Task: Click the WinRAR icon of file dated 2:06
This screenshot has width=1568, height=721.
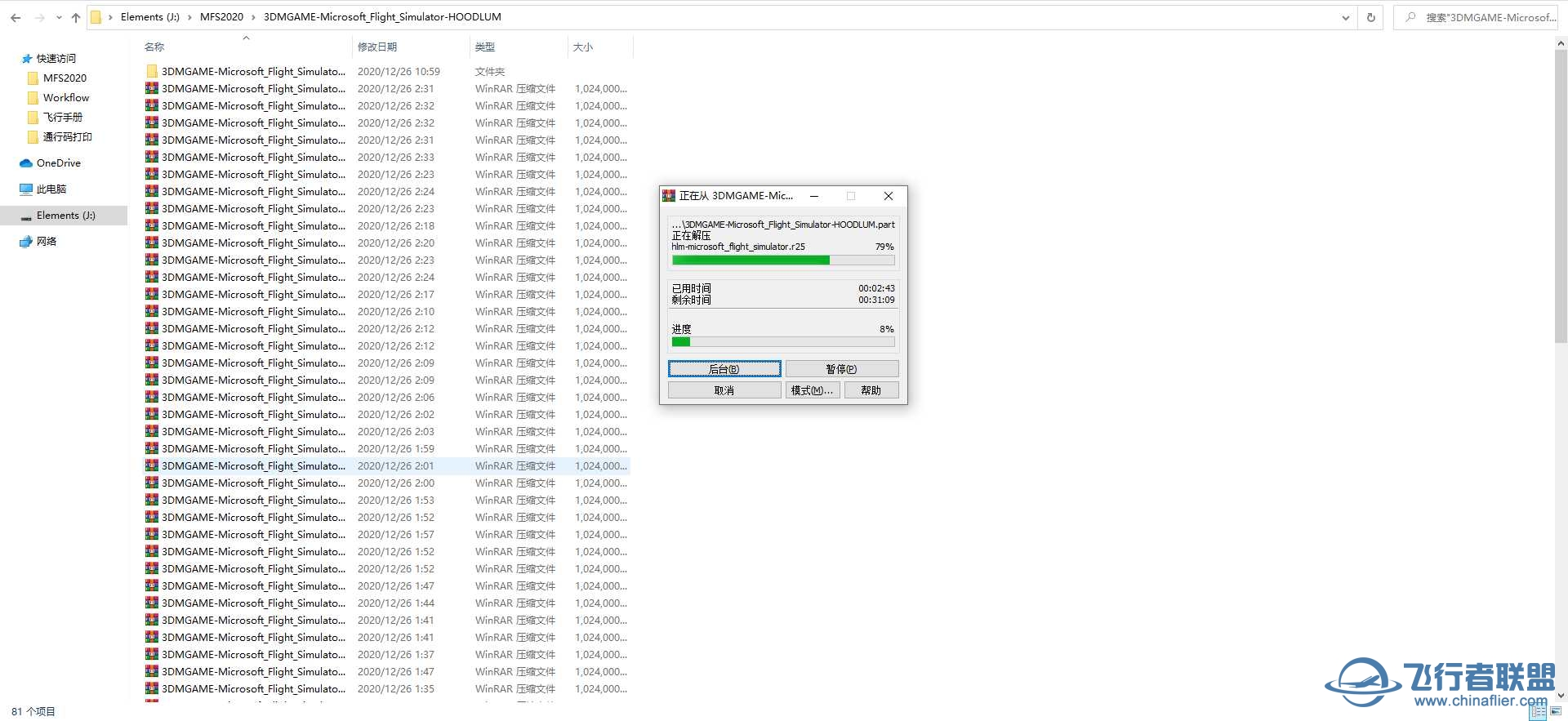Action: [x=152, y=397]
